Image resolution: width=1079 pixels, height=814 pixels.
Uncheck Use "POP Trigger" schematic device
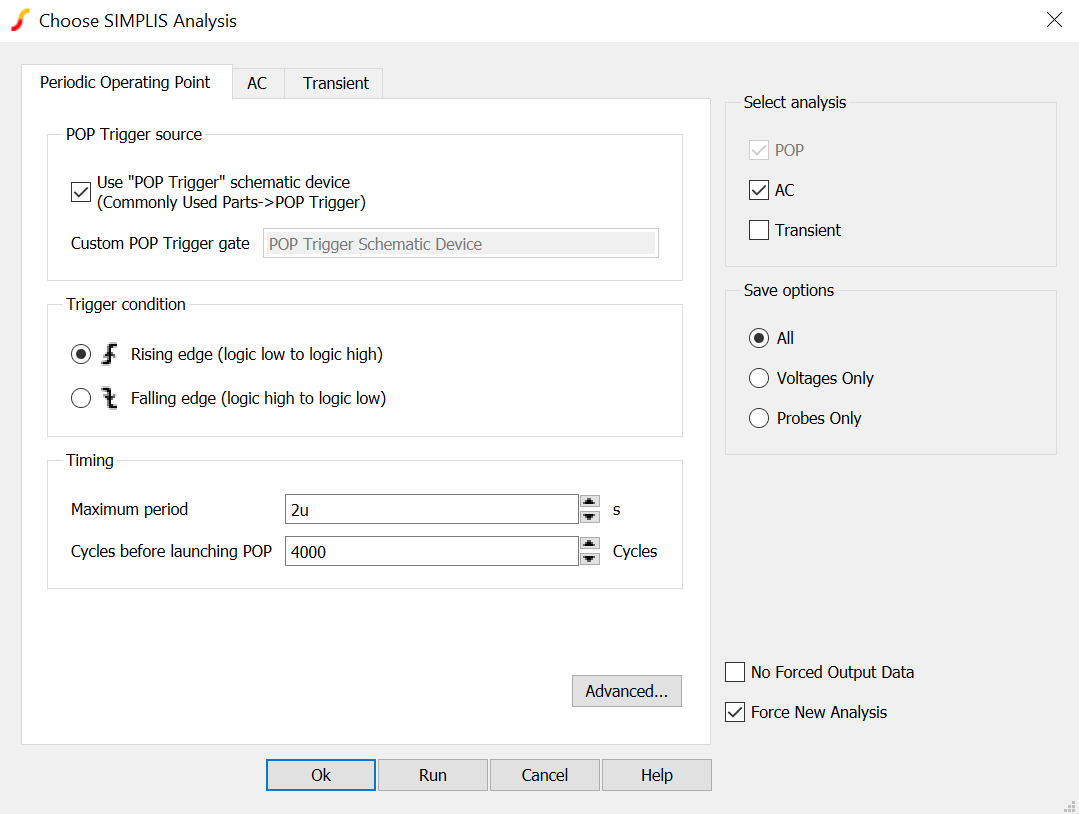pyautogui.click(x=81, y=192)
